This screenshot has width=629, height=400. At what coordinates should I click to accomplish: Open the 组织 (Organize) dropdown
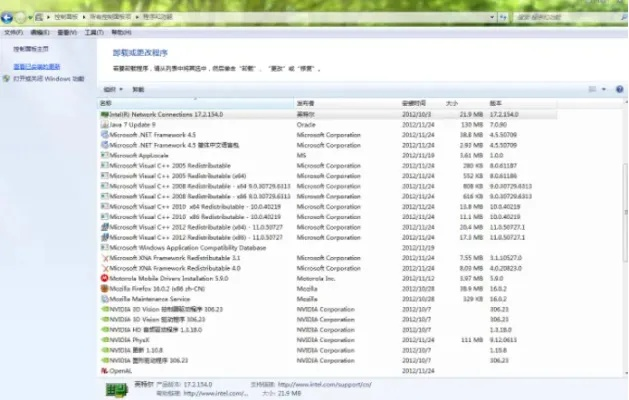(111, 89)
